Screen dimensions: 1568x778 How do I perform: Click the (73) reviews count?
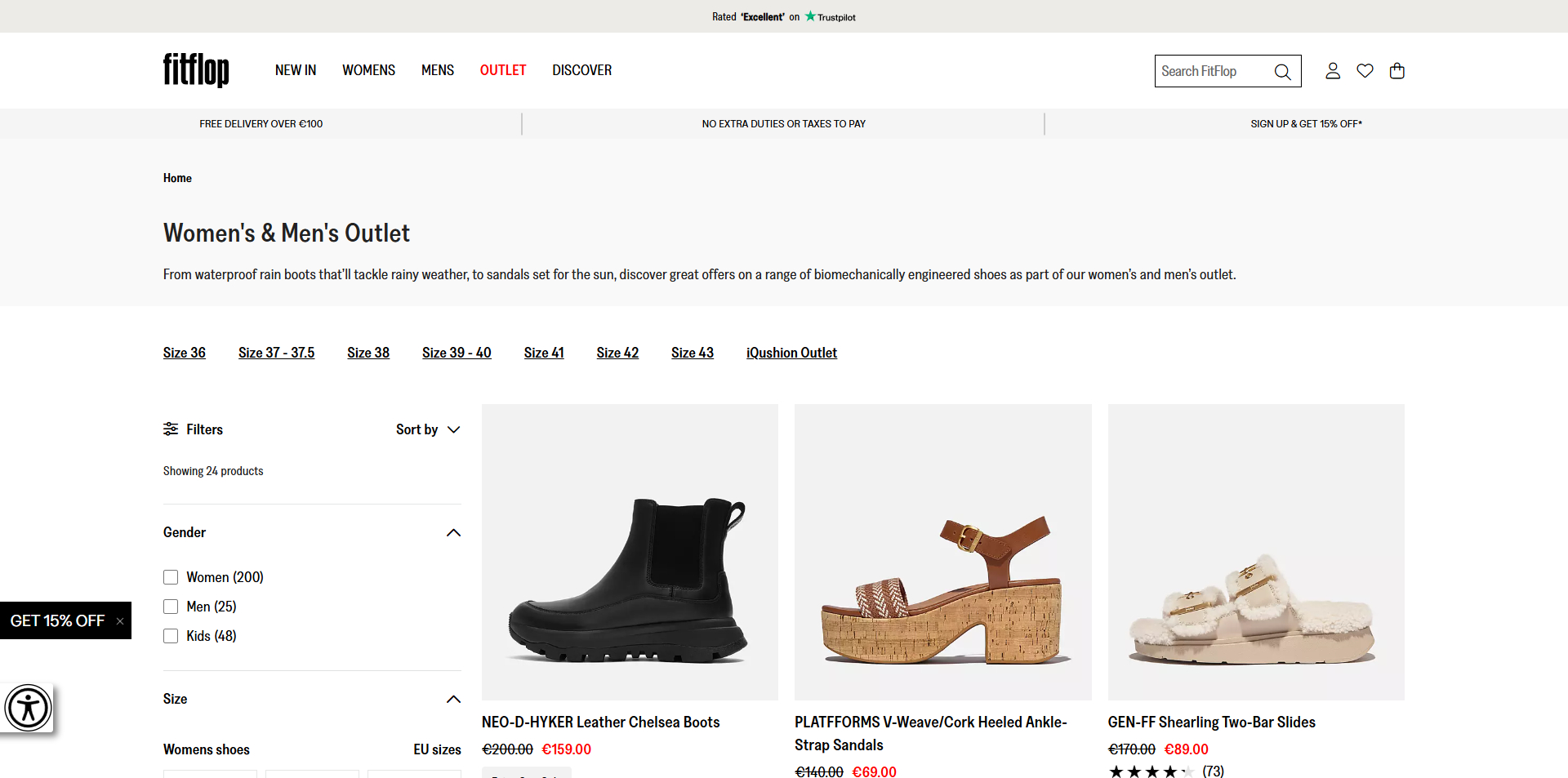point(1213,771)
